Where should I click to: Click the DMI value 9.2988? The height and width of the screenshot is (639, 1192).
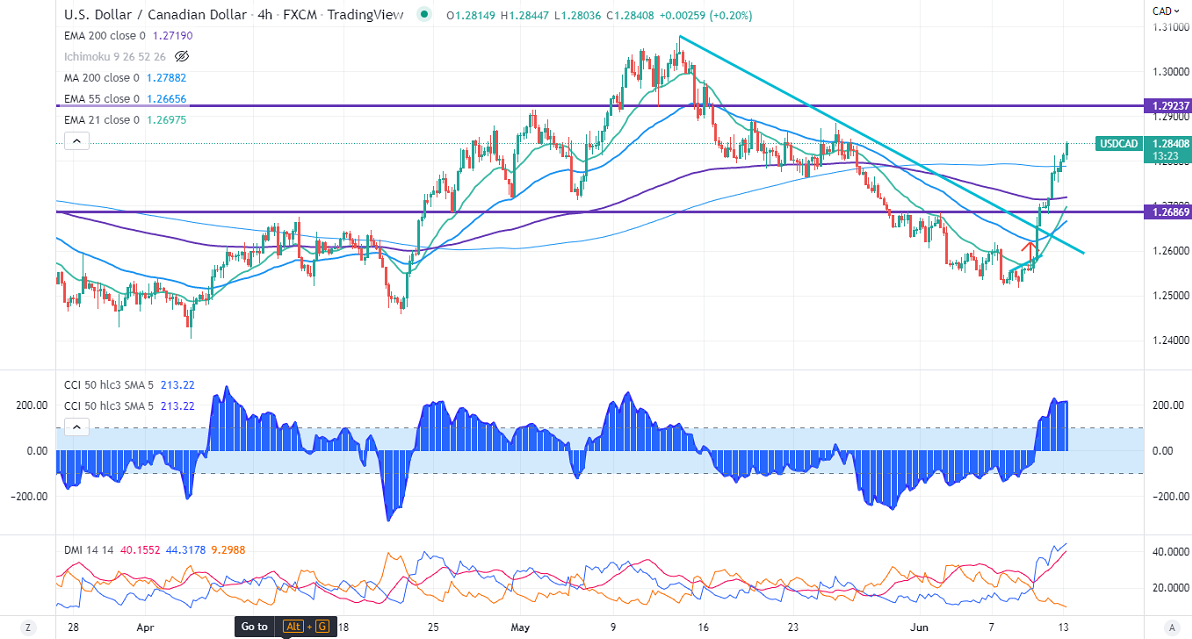tap(228, 549)
